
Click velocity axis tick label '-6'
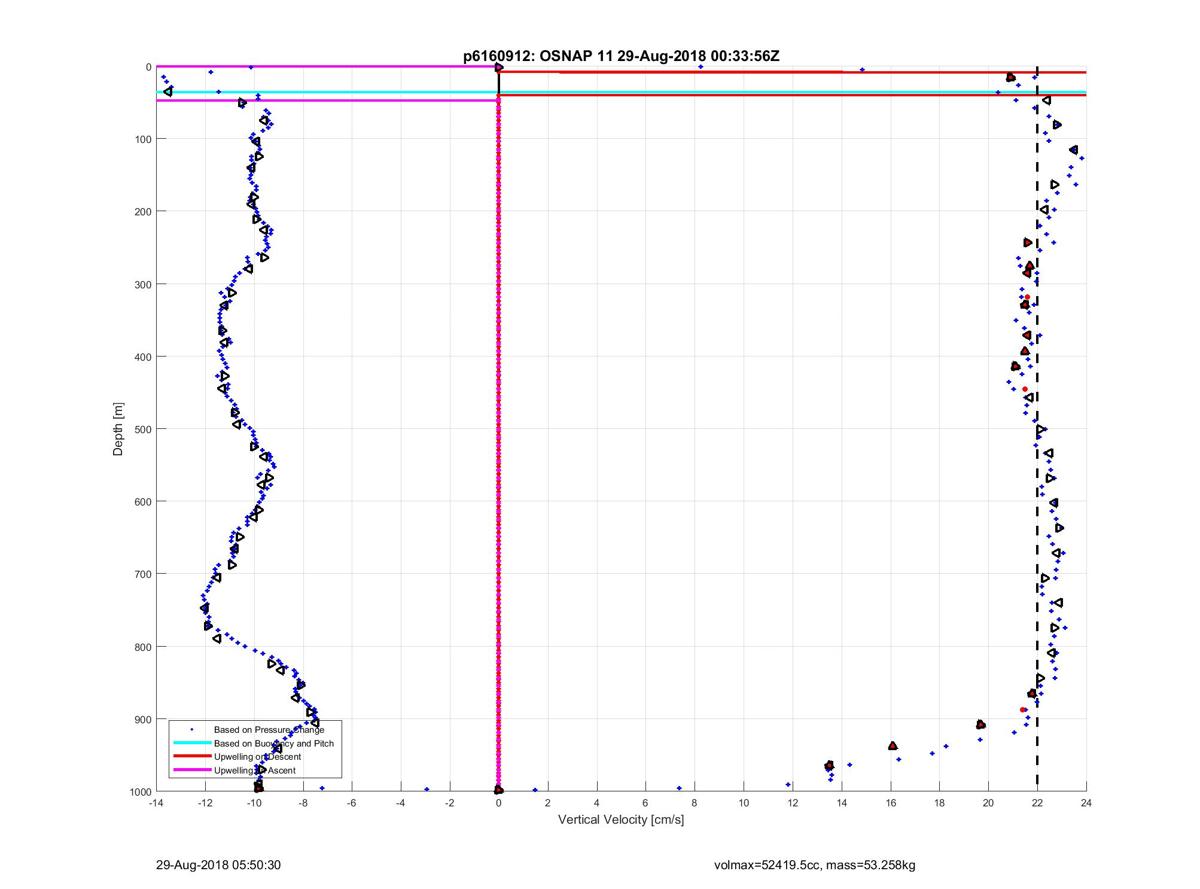[351, 803]
